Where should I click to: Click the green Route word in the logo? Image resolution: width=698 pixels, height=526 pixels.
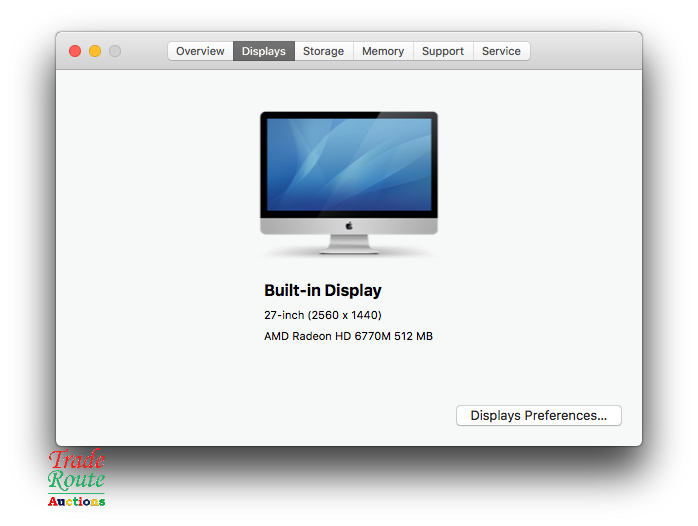(77, 480)
